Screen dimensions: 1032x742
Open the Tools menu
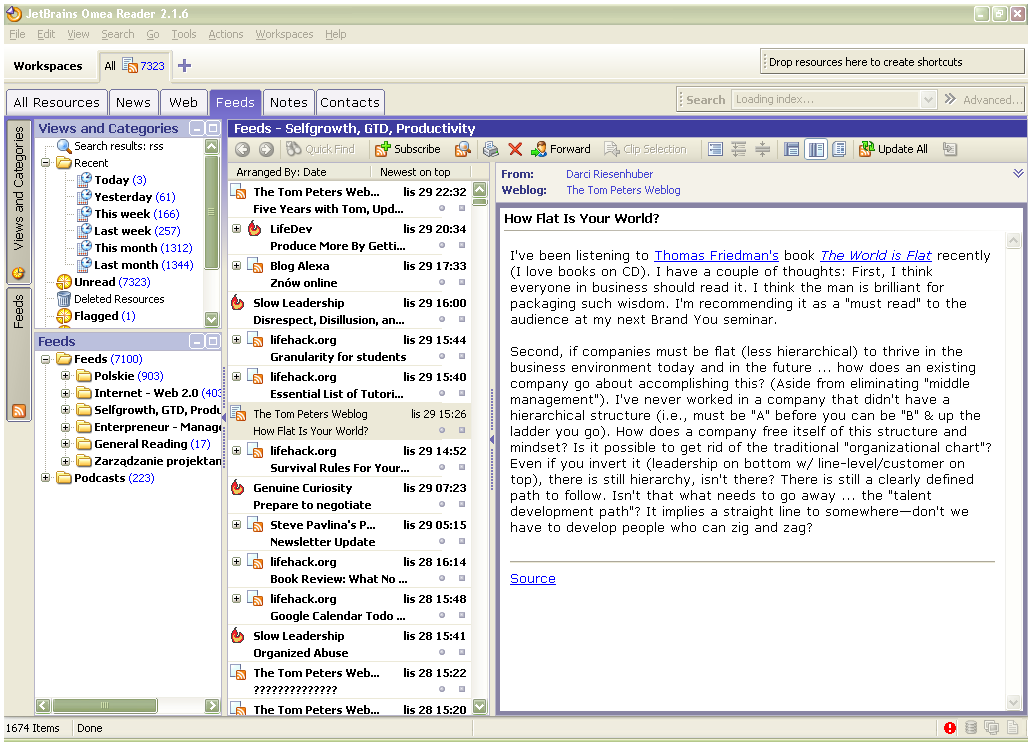184,34
